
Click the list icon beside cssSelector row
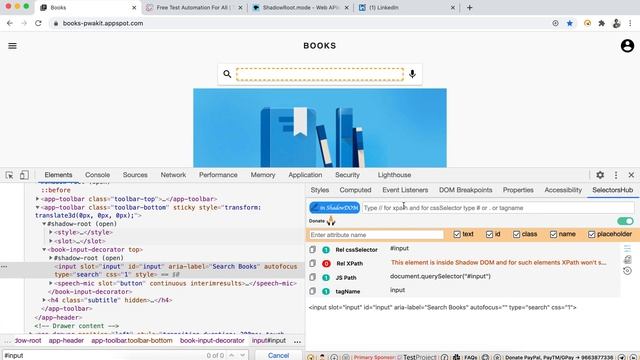coord(627,248)
